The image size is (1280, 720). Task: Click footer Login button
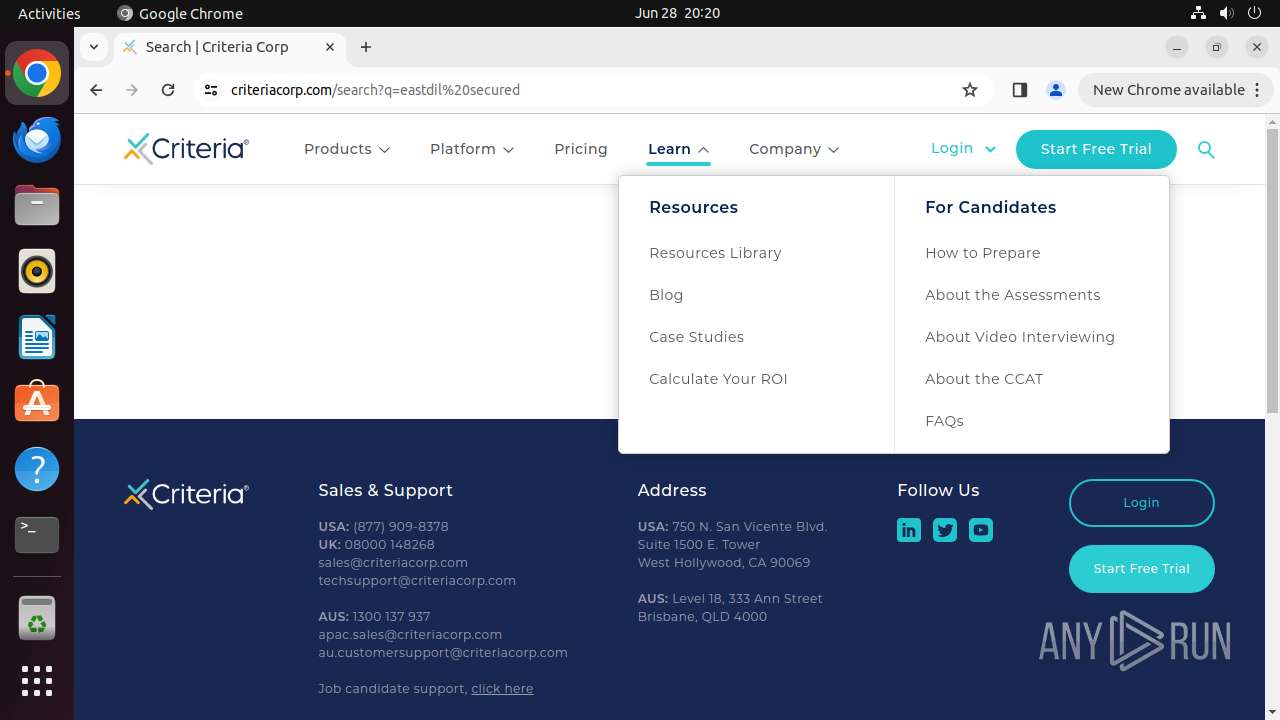click(x=1141, y=503)
